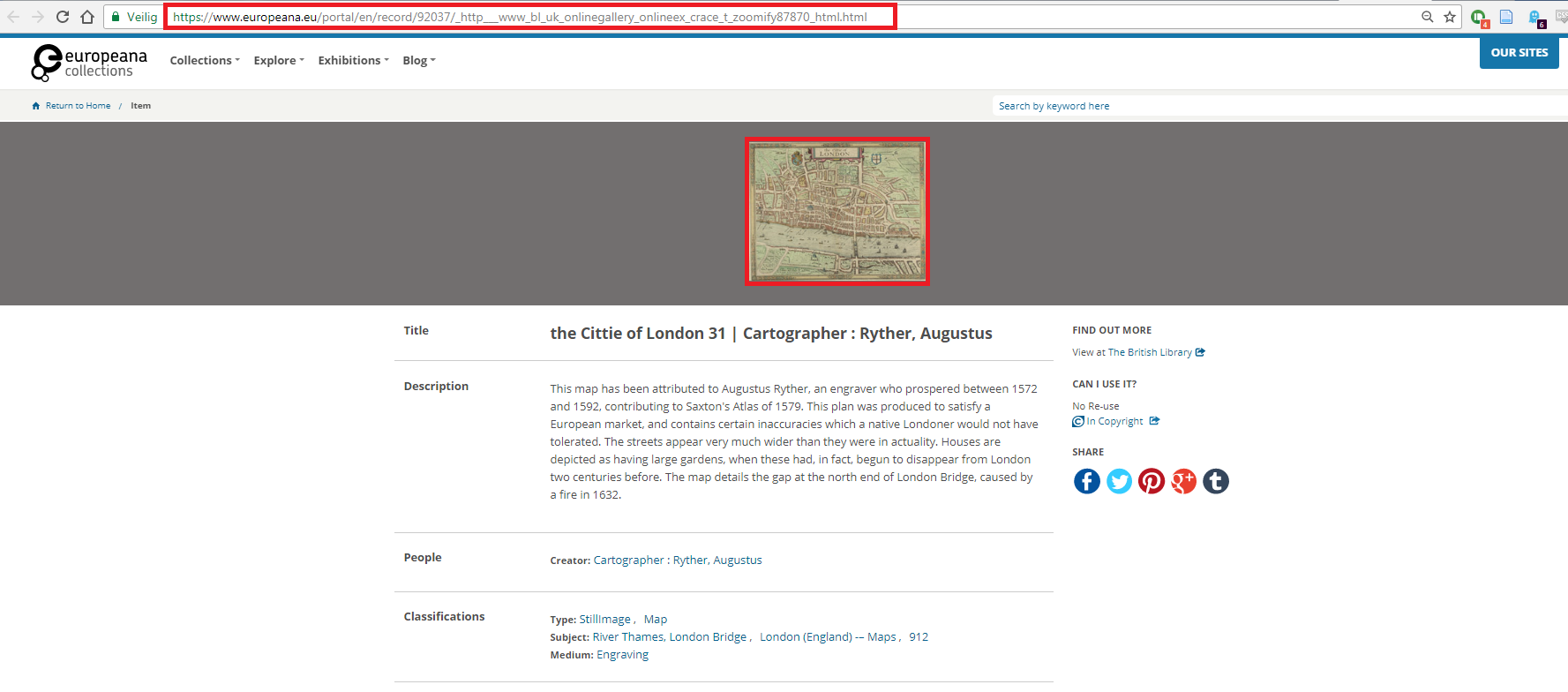1568x692 pixels.
Task: Click the home icon in breadcrumb
Action: pyautogui.click(x=36, y=106)
